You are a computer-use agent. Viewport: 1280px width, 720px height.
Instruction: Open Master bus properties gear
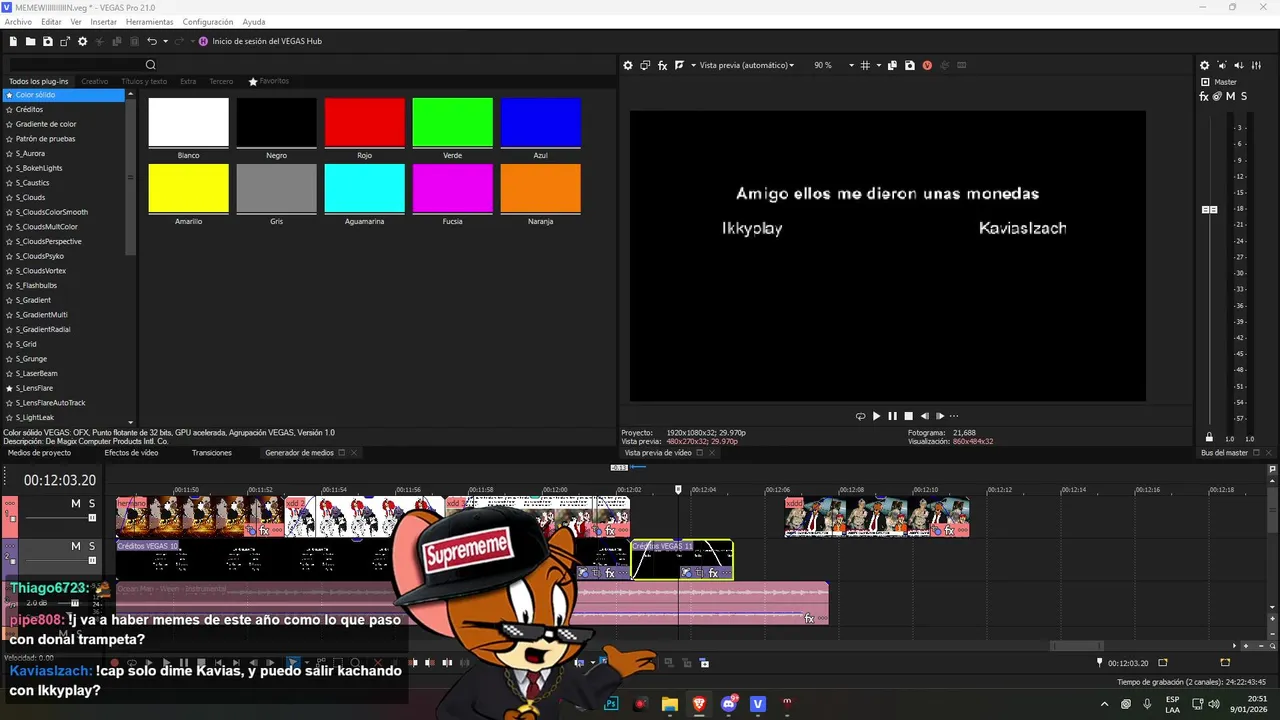pyautogui.click(x=1205, y=65)
